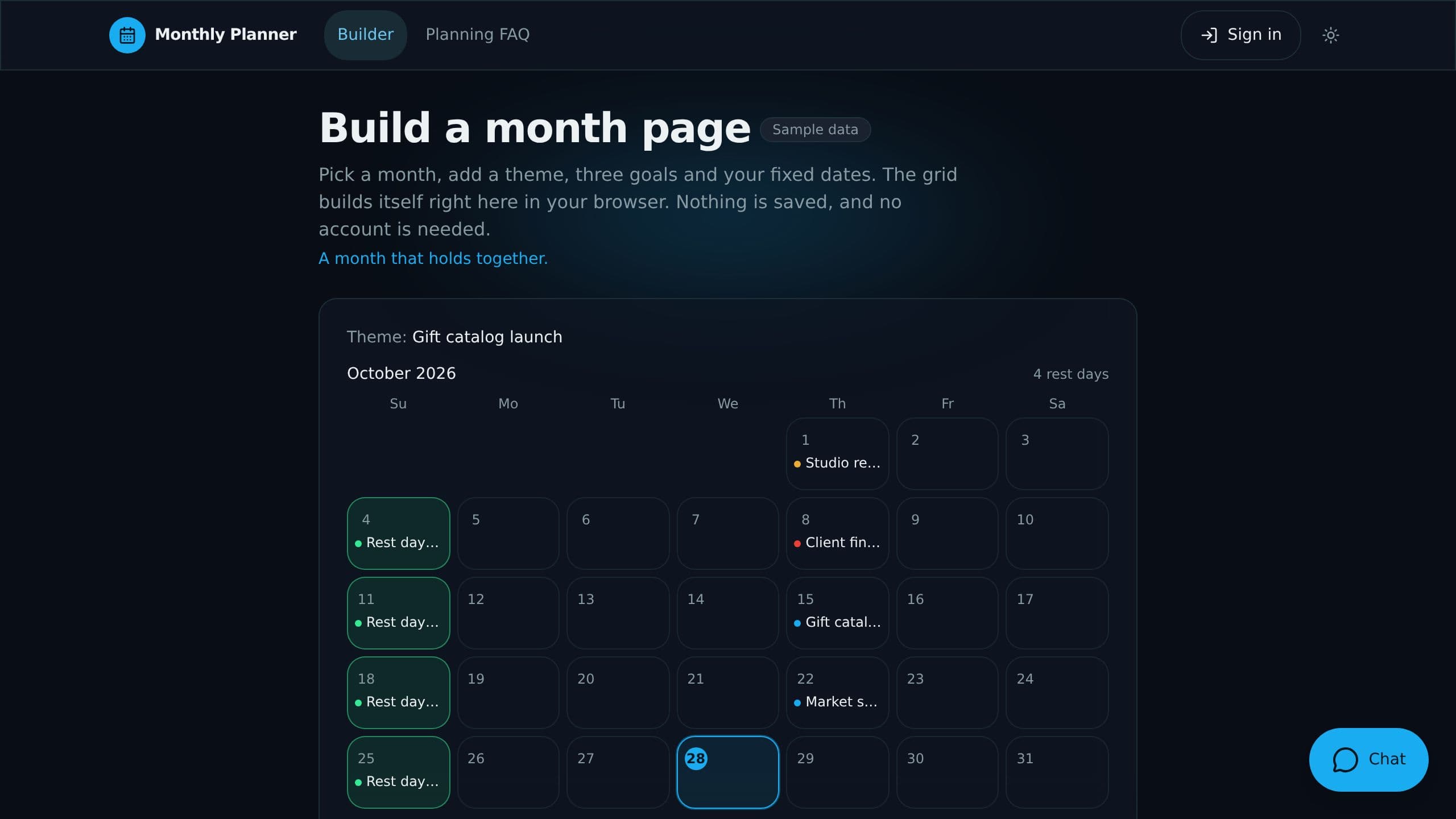
Task: Pick day 5 in the grid
Action: [x=508, y=533]
